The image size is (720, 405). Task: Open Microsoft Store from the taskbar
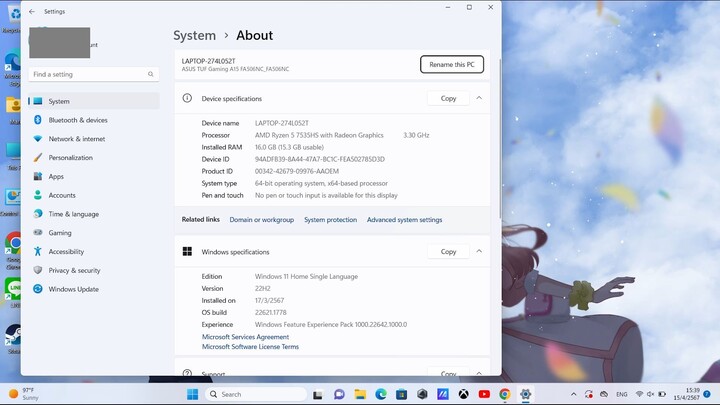click(401, 394)
